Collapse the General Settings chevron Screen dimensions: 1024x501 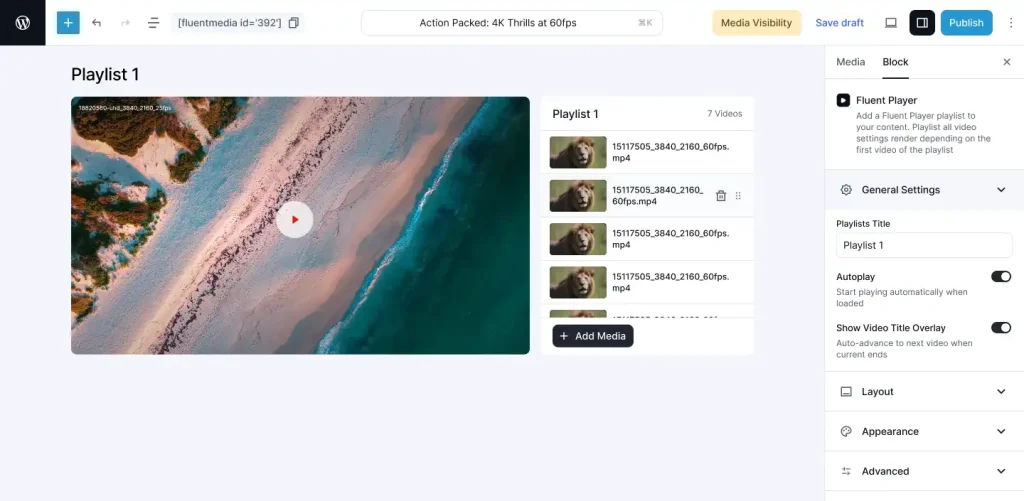pos(1001,190)
